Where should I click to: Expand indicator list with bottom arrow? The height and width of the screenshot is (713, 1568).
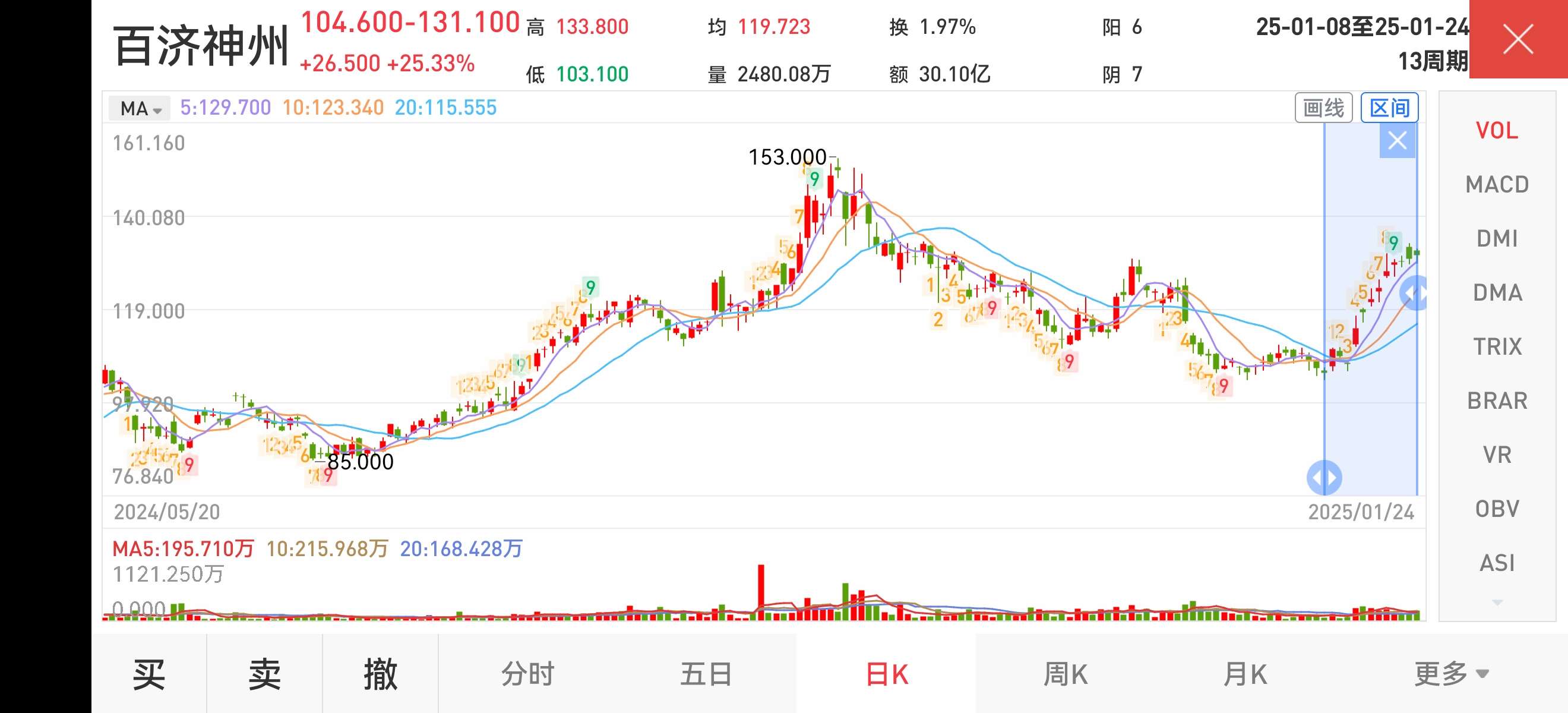[x=1497, y=602]
